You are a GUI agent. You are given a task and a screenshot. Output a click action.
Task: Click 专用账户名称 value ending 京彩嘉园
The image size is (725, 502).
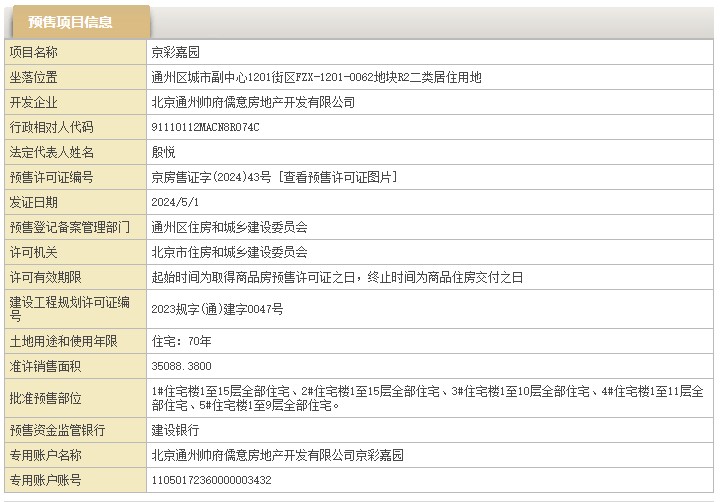(277, 455)
